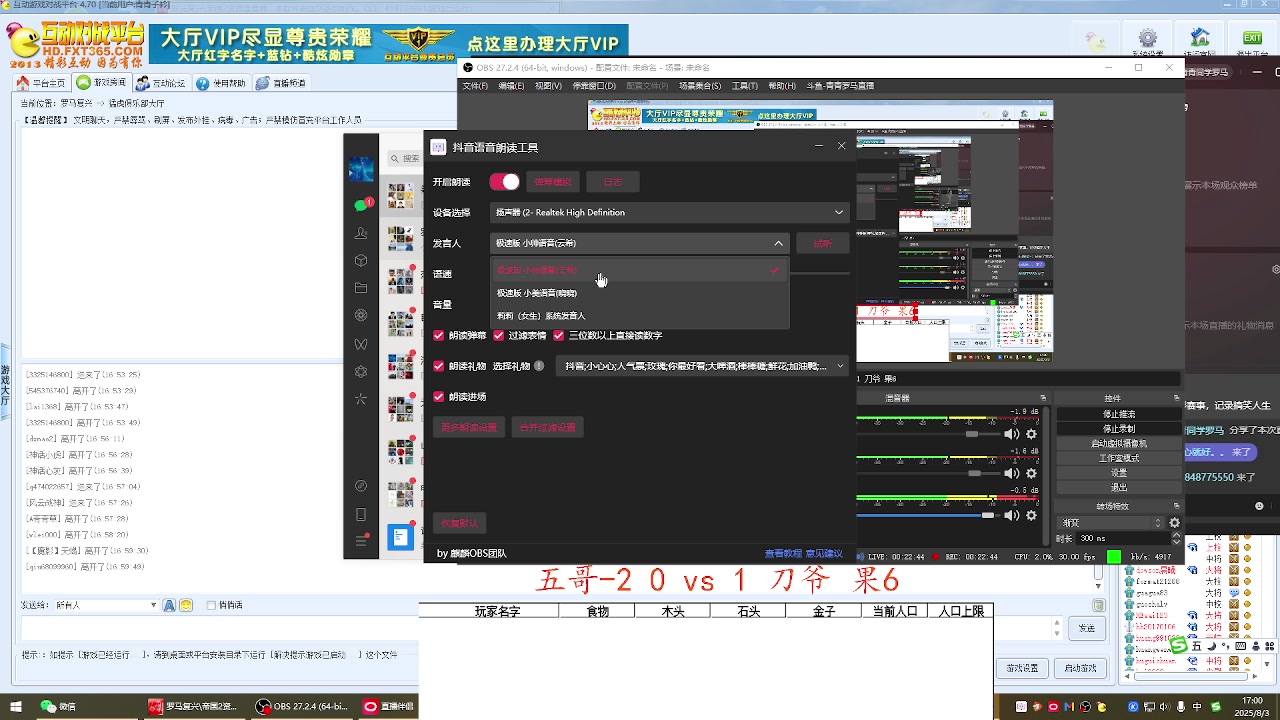Viewport: 1280px width, 720px height.
Task: Open OBS 编辑(E) menu
Action: [511, 86]
